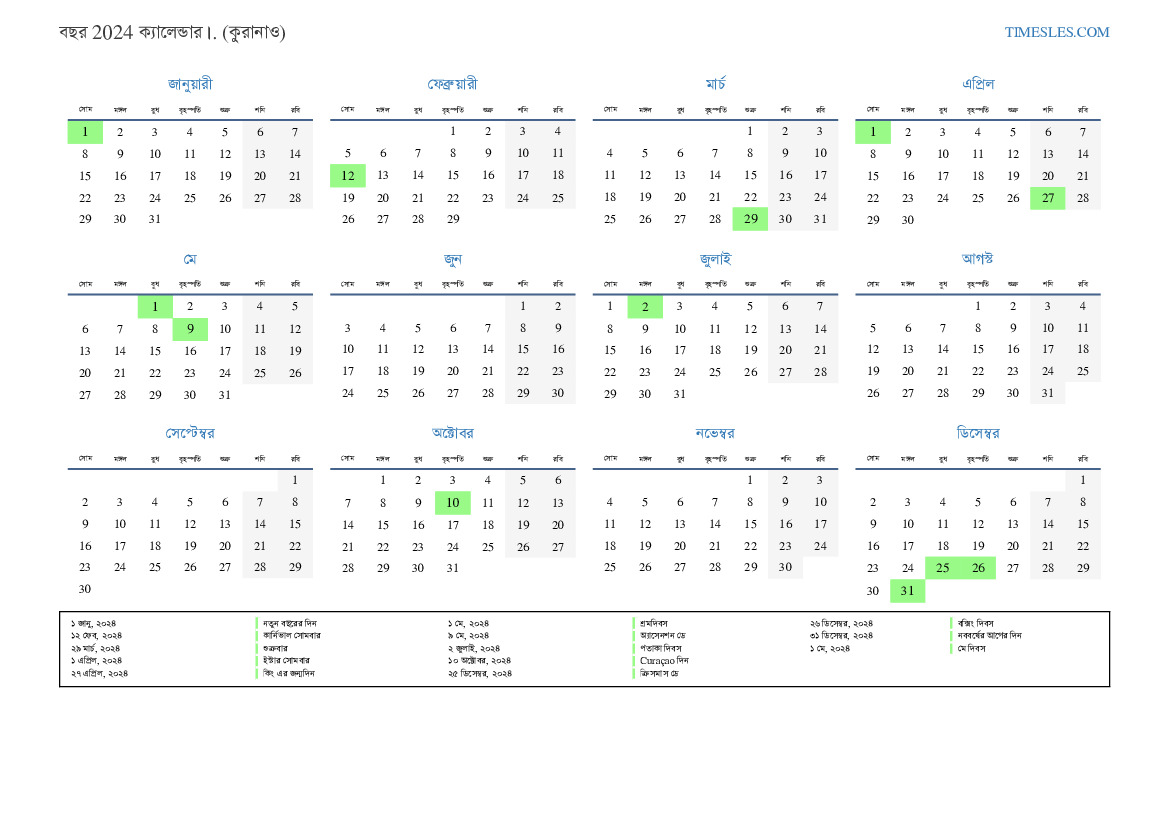Click legend date '২৬ ডিসেম্বর, ২০২৪'
The width and height of the screenshot is (1169, 827).
tap(842, 623)
